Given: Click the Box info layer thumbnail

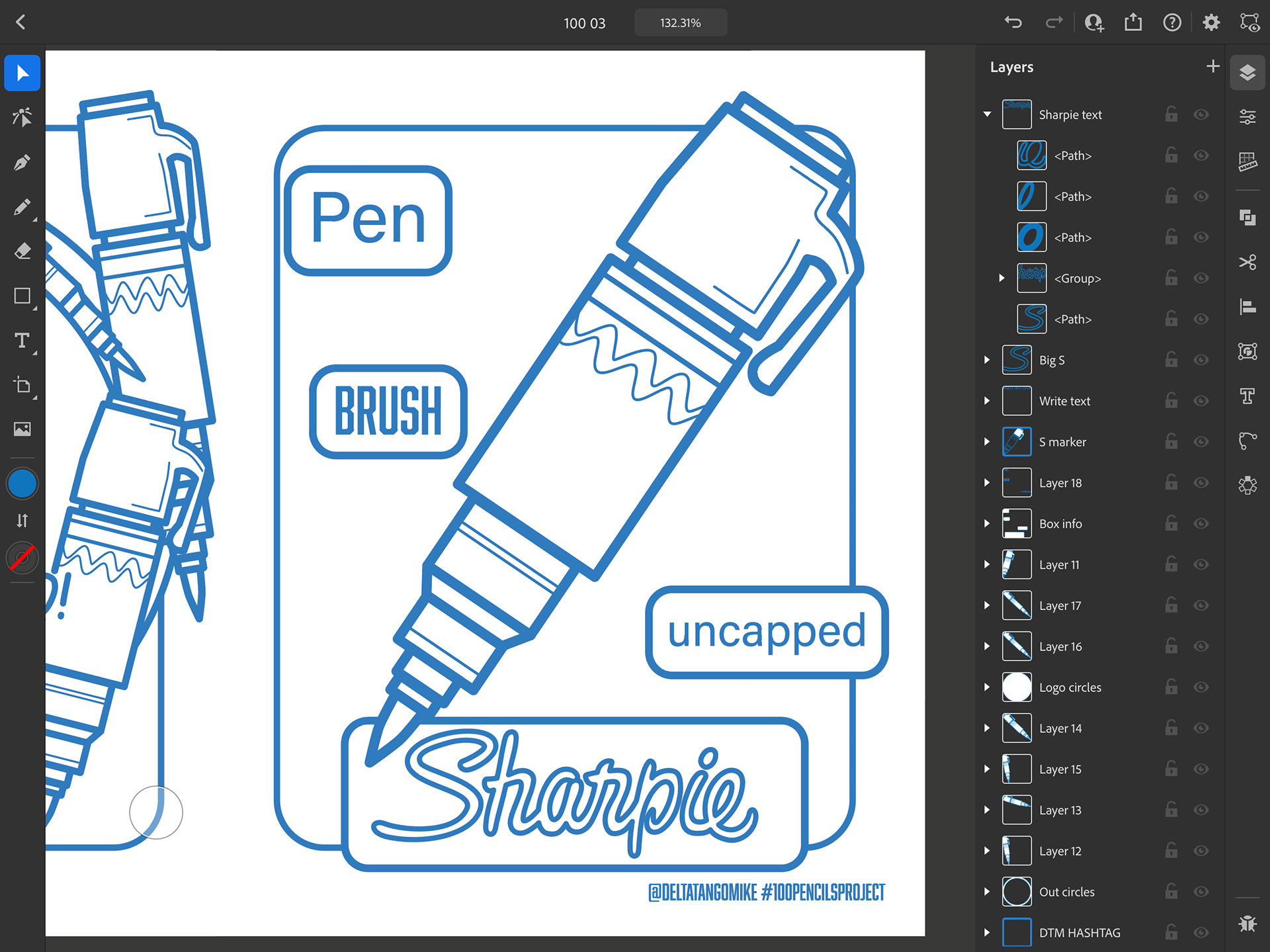Looking at the screenshot, I should tap(1017, 523).
